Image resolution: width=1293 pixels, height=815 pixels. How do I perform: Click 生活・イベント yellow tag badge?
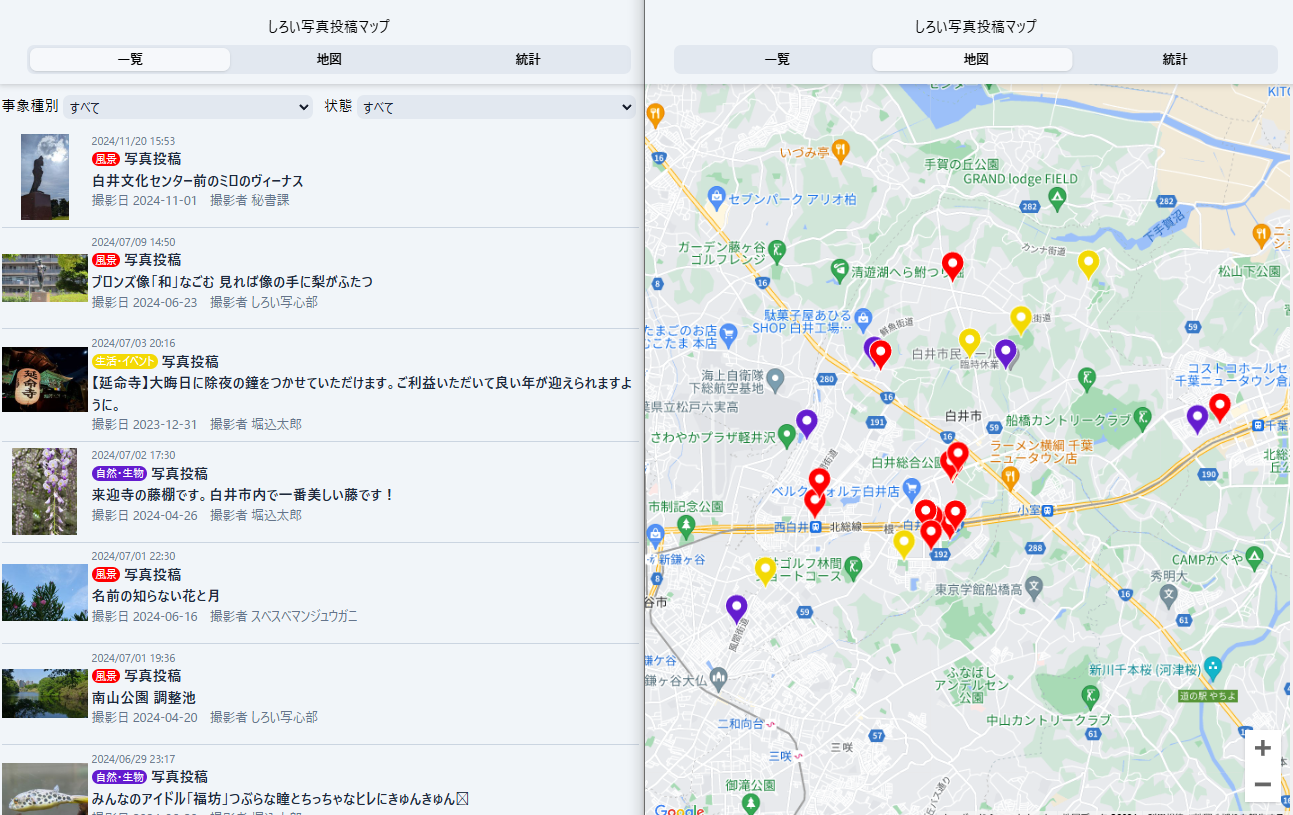pos(125,361)
